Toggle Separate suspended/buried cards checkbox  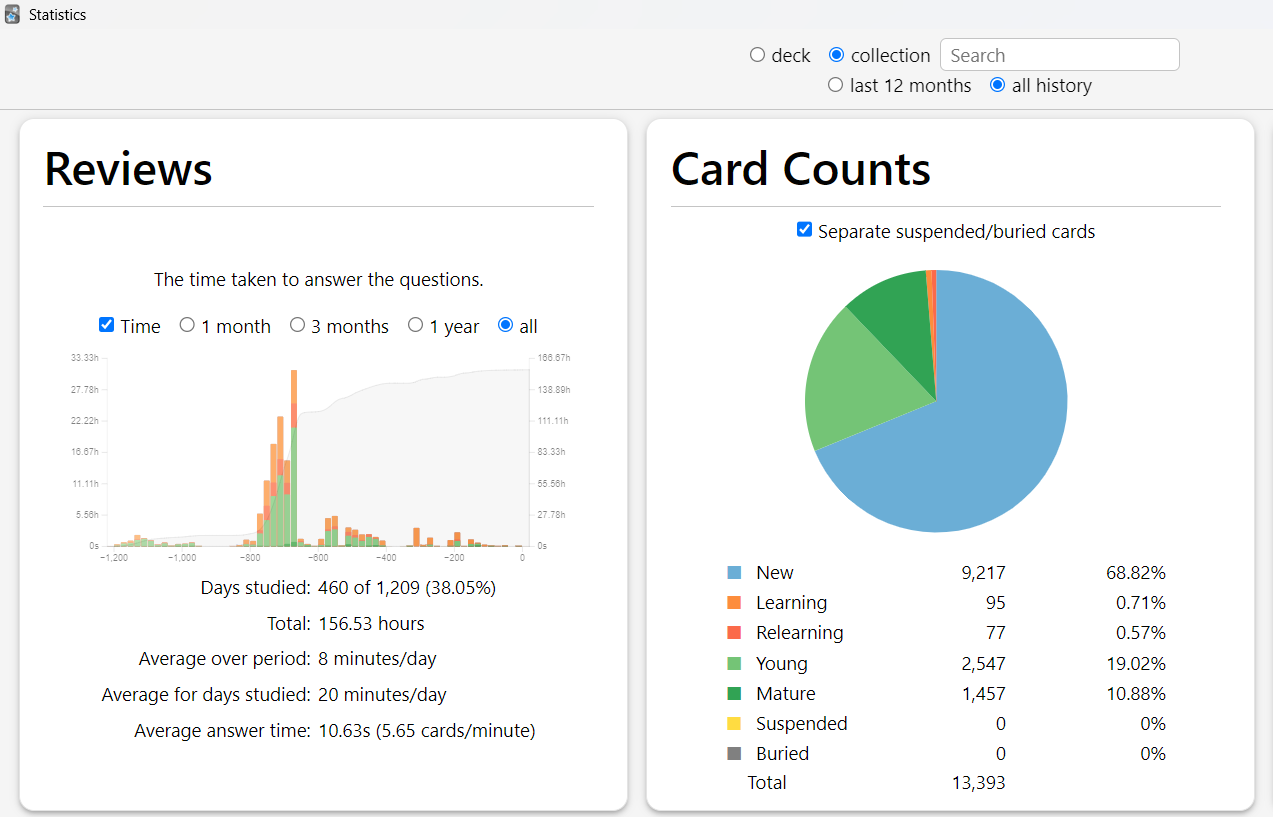804,230
